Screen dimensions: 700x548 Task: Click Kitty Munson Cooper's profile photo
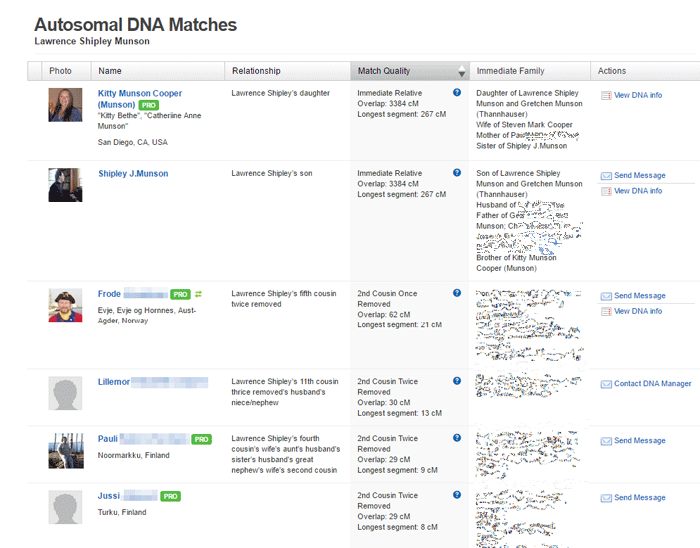coord(65,105)
